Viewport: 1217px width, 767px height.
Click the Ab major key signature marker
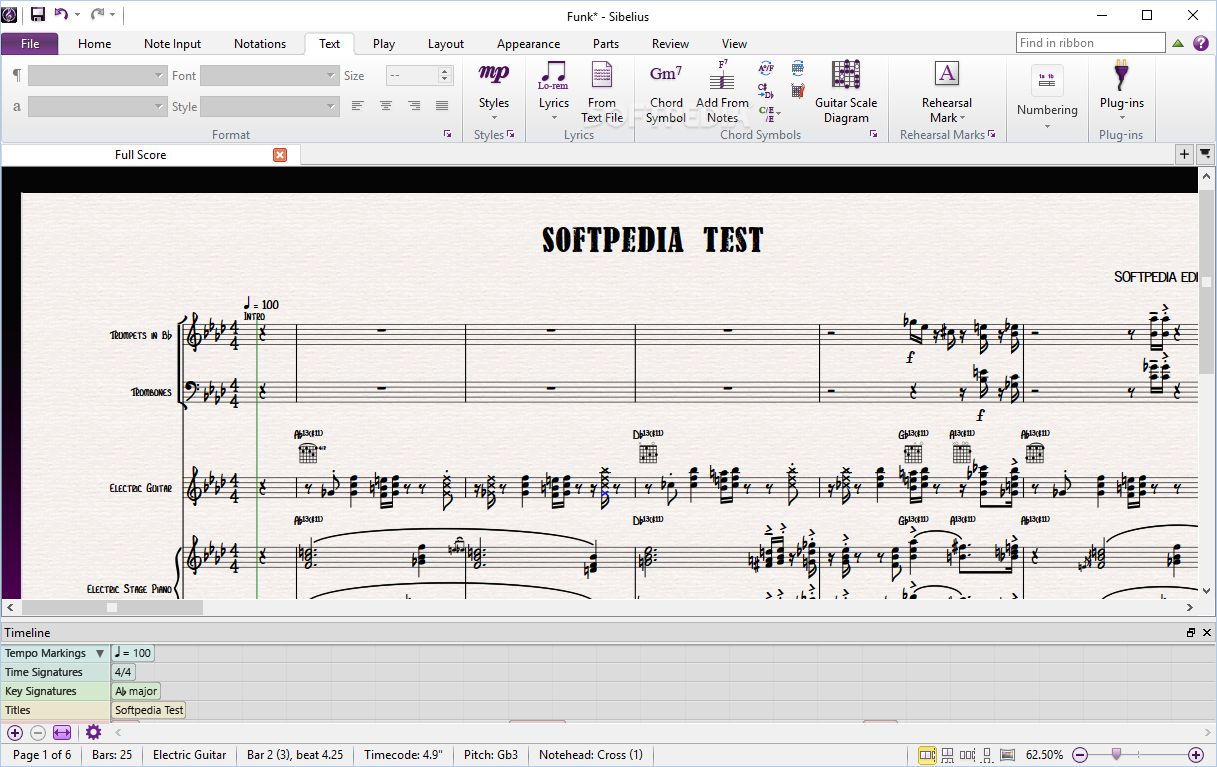[136, 691]
